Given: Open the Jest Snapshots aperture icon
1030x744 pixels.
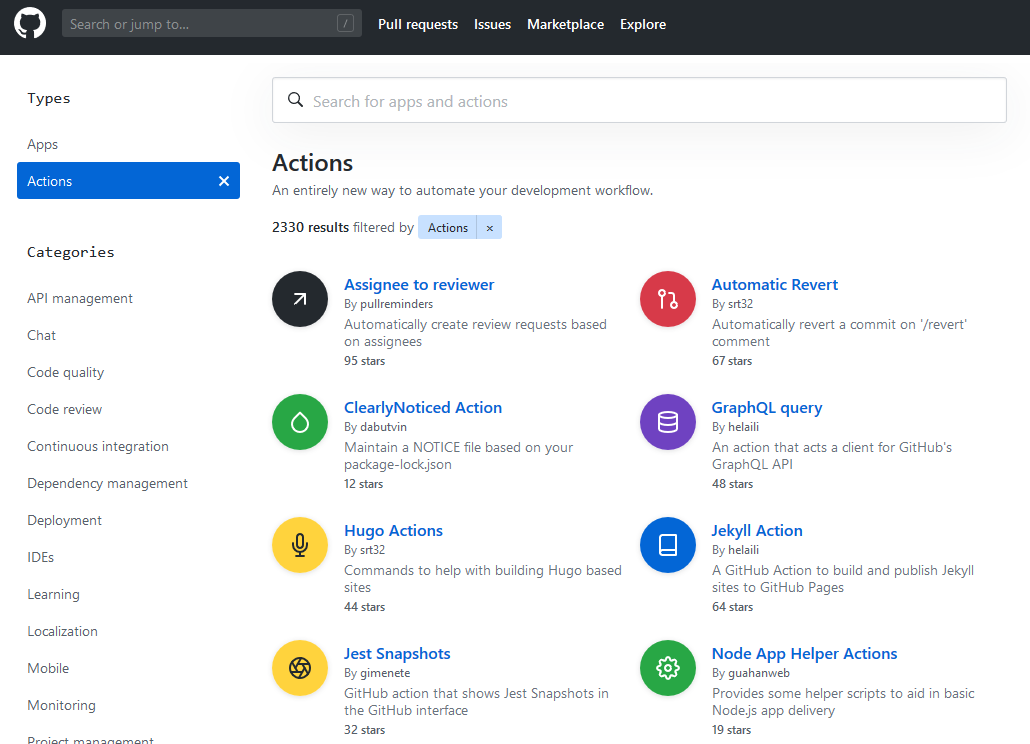Looking at the screenshot, I should click(300, 668).
